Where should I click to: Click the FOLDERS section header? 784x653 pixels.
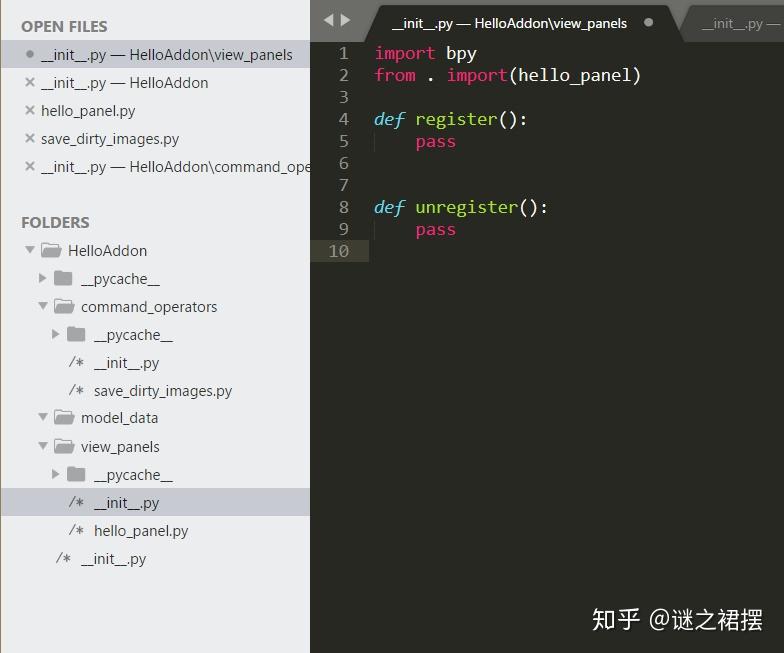55,222
